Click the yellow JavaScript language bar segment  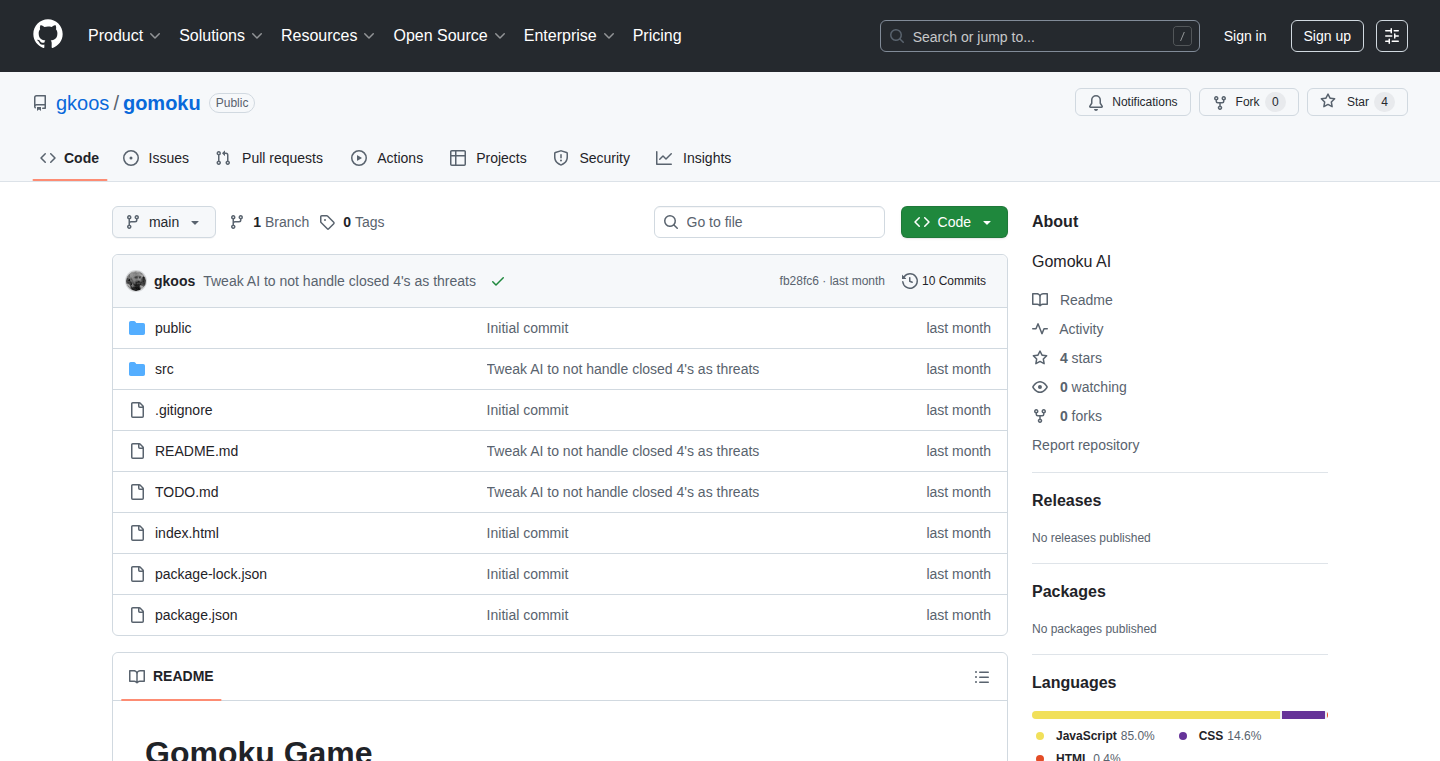(x=1155, y=715)
